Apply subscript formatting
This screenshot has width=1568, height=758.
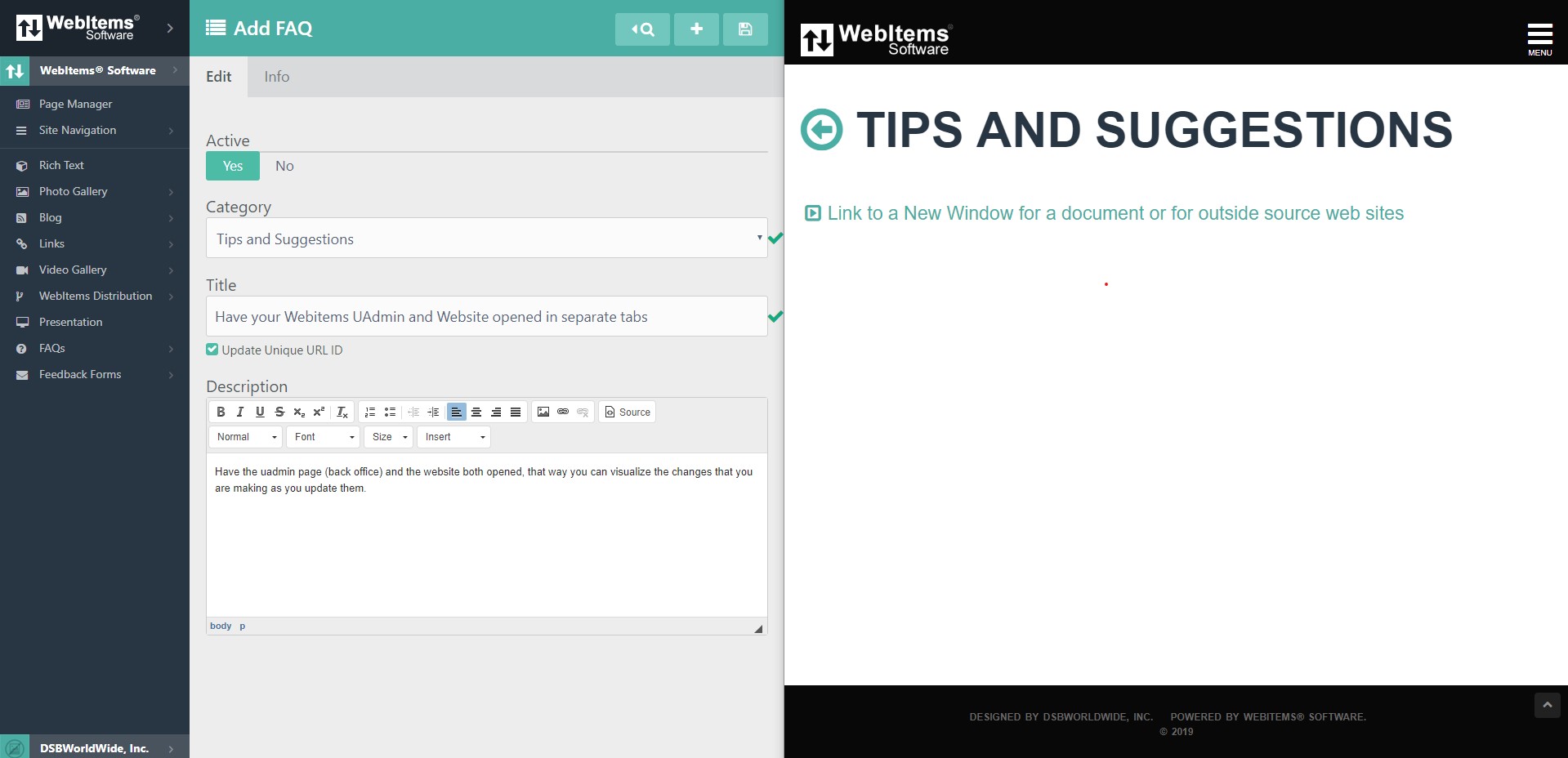(299, 412)
